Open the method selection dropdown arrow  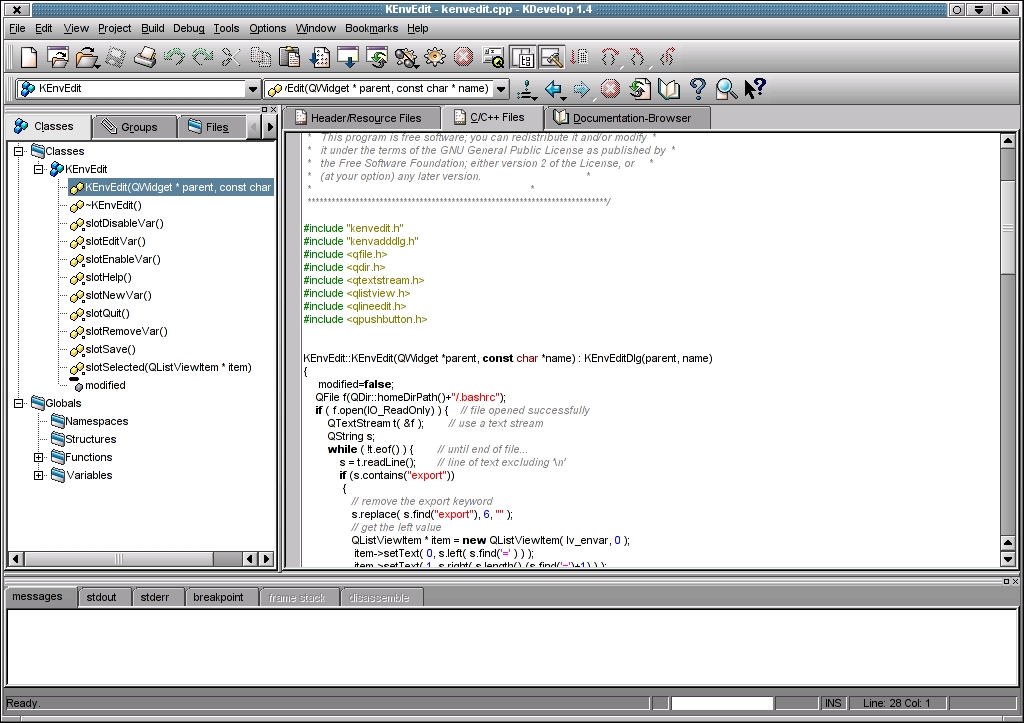coord(501,89)
